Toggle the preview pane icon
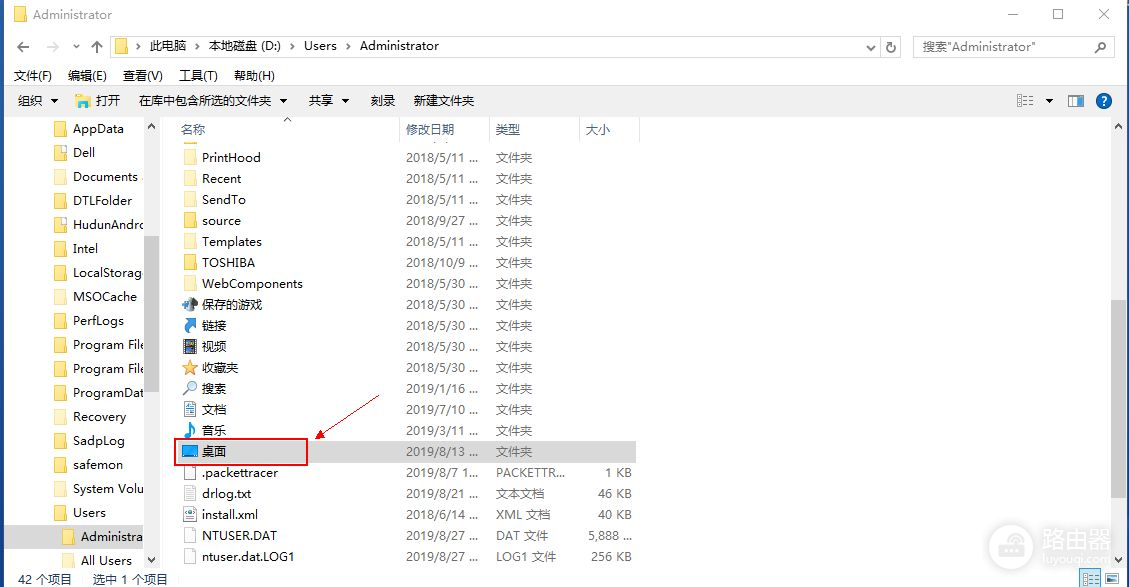The image size is (1129, 587). click(1076, 101)
